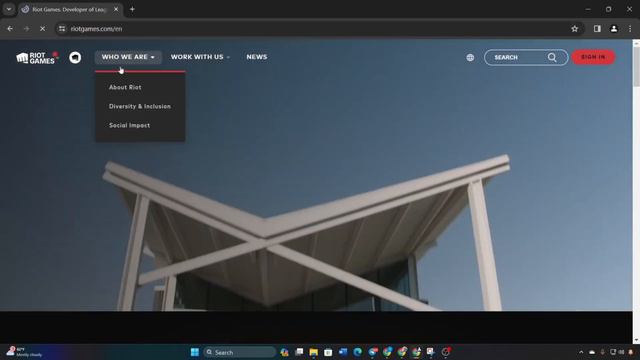Screen dimensions: 640x360
Task: Expand WORK WITH US menu
Action: [x=200, y=57]
